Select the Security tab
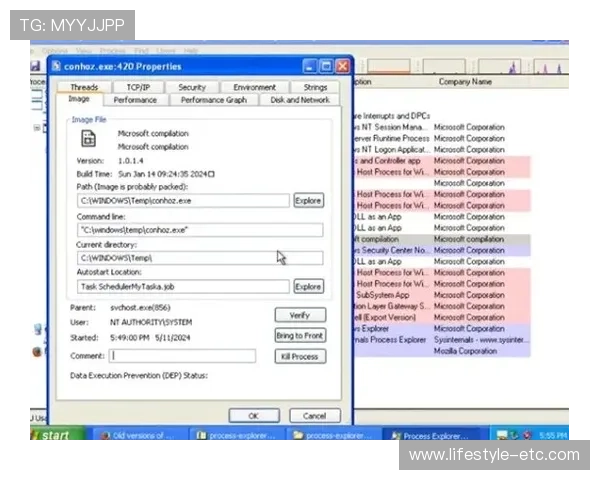Image resolution: width=600 pixels, height=480 pixels. [191, 87]
